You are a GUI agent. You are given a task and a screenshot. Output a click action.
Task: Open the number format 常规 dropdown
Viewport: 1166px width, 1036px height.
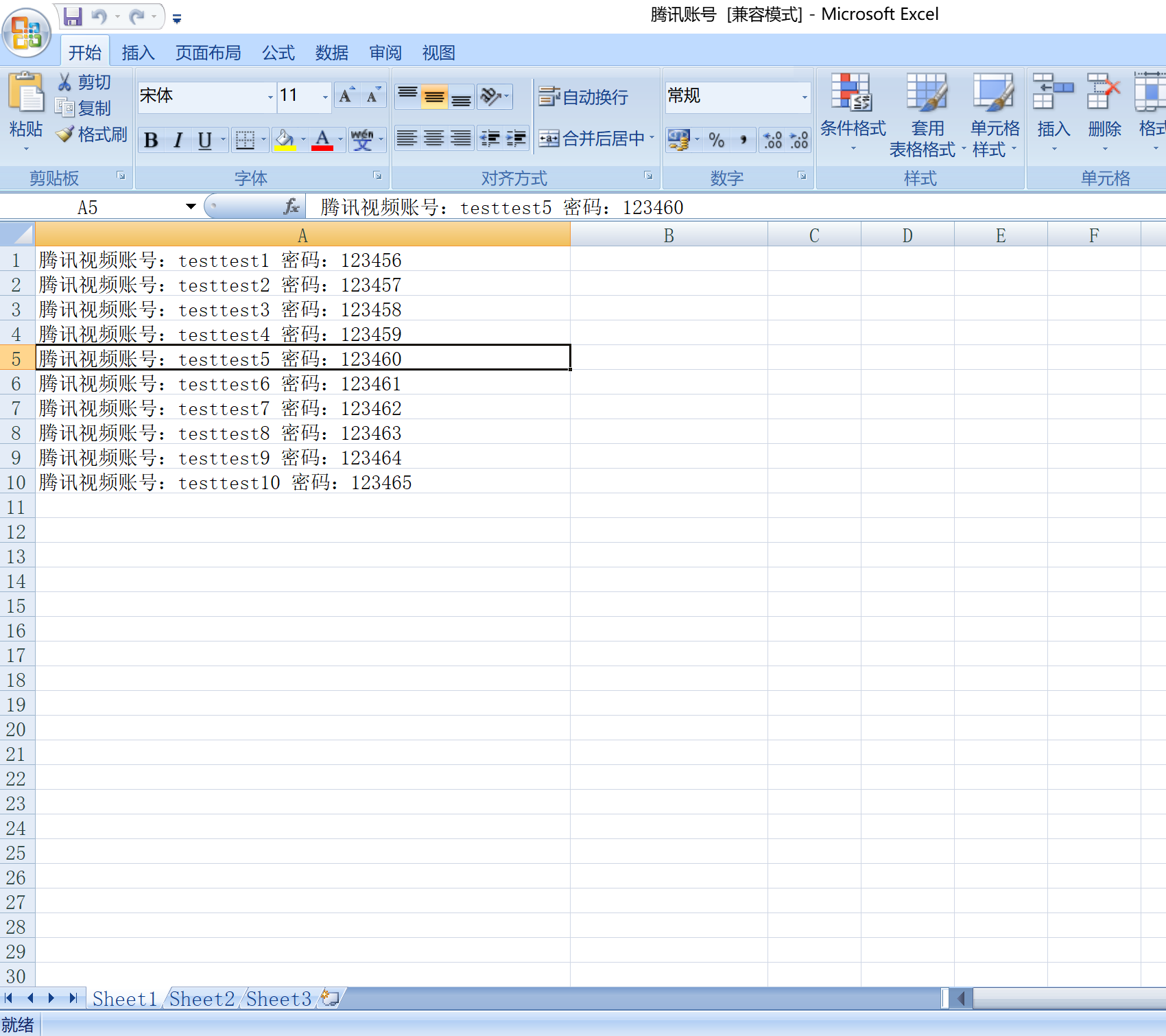point(805,97)
